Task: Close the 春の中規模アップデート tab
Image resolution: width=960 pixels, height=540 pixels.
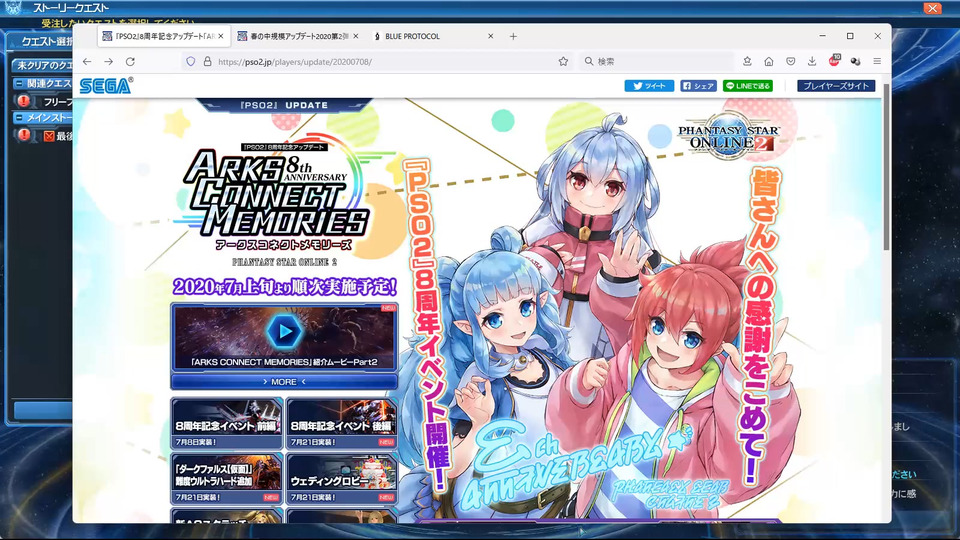Action: [356, 36]
